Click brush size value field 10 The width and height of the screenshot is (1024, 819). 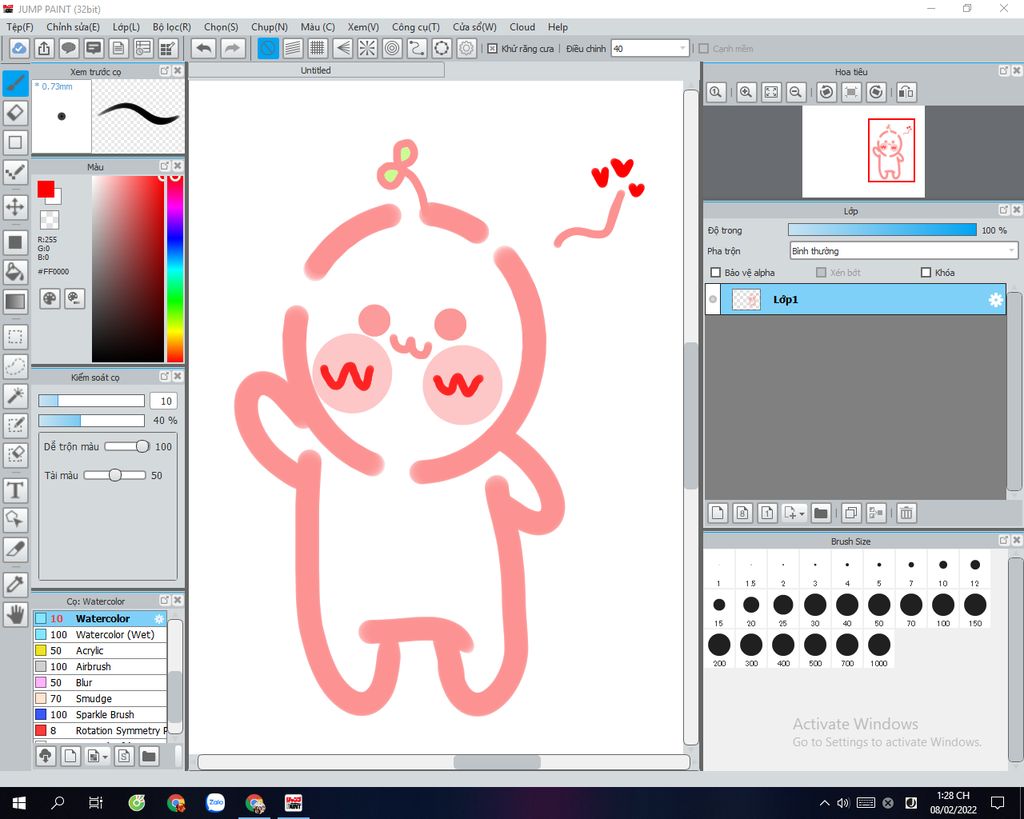coord(163,401)
